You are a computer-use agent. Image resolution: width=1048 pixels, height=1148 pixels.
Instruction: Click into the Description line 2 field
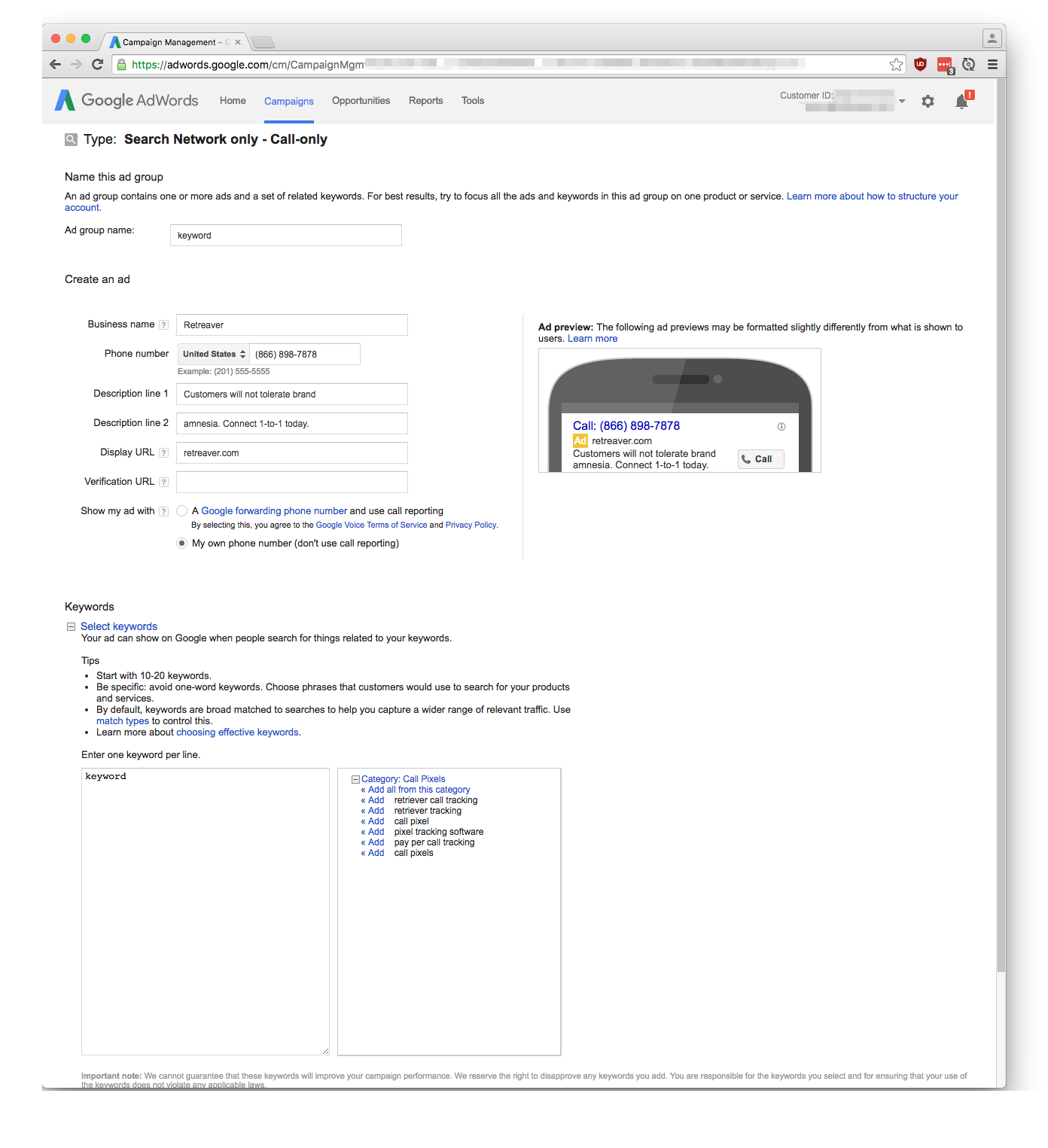292,424
